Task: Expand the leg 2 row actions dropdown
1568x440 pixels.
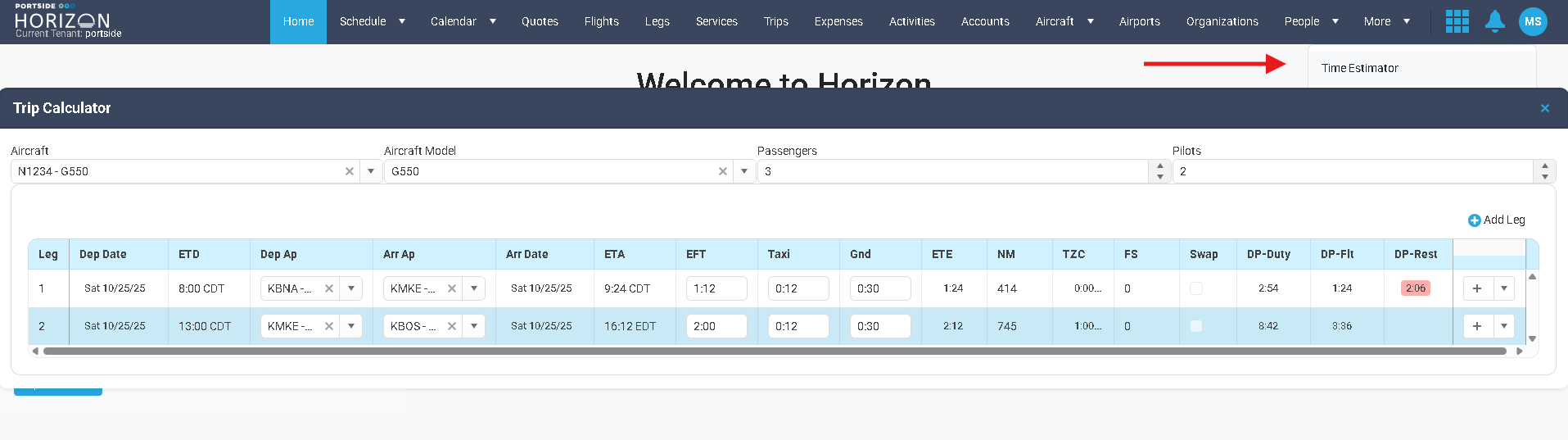Action: [x=1504, y=326]
